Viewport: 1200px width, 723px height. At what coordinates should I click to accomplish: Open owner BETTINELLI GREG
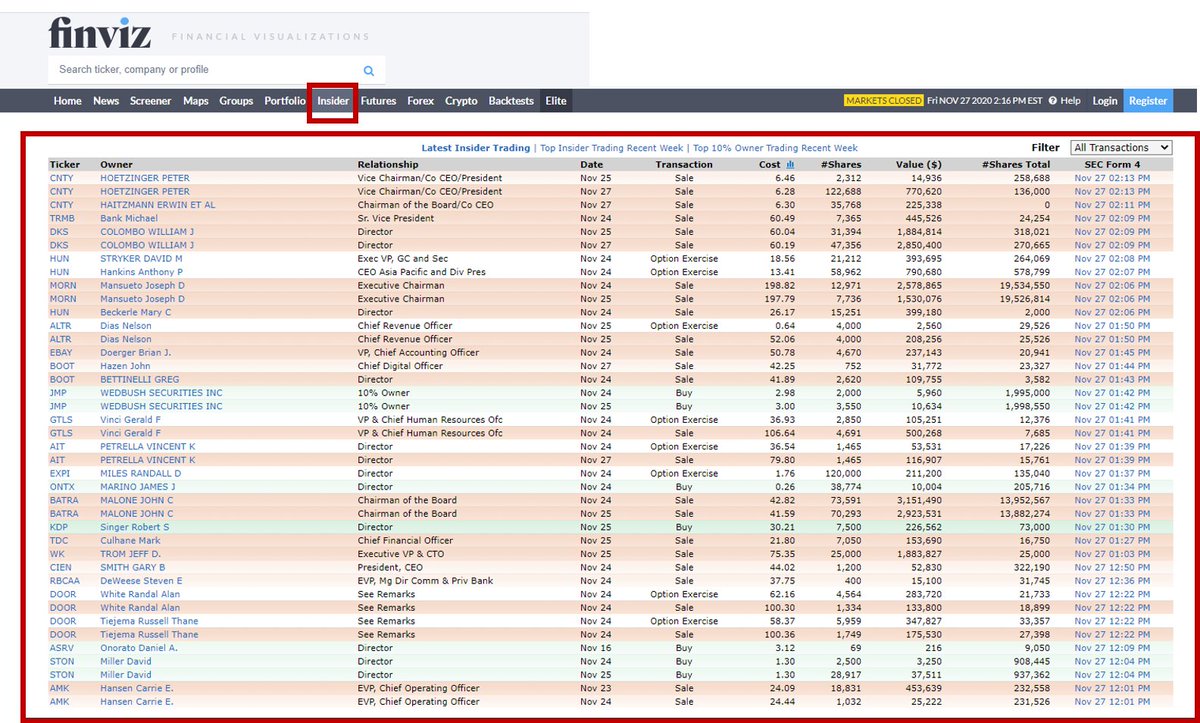[142, 380]
